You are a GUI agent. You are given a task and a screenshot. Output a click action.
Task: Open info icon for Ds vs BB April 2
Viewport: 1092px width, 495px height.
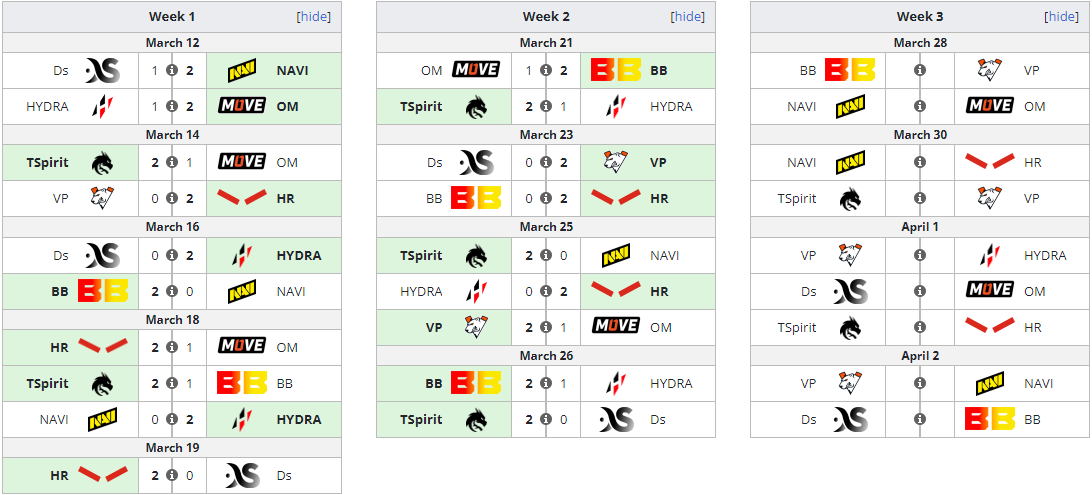(920, 420)
